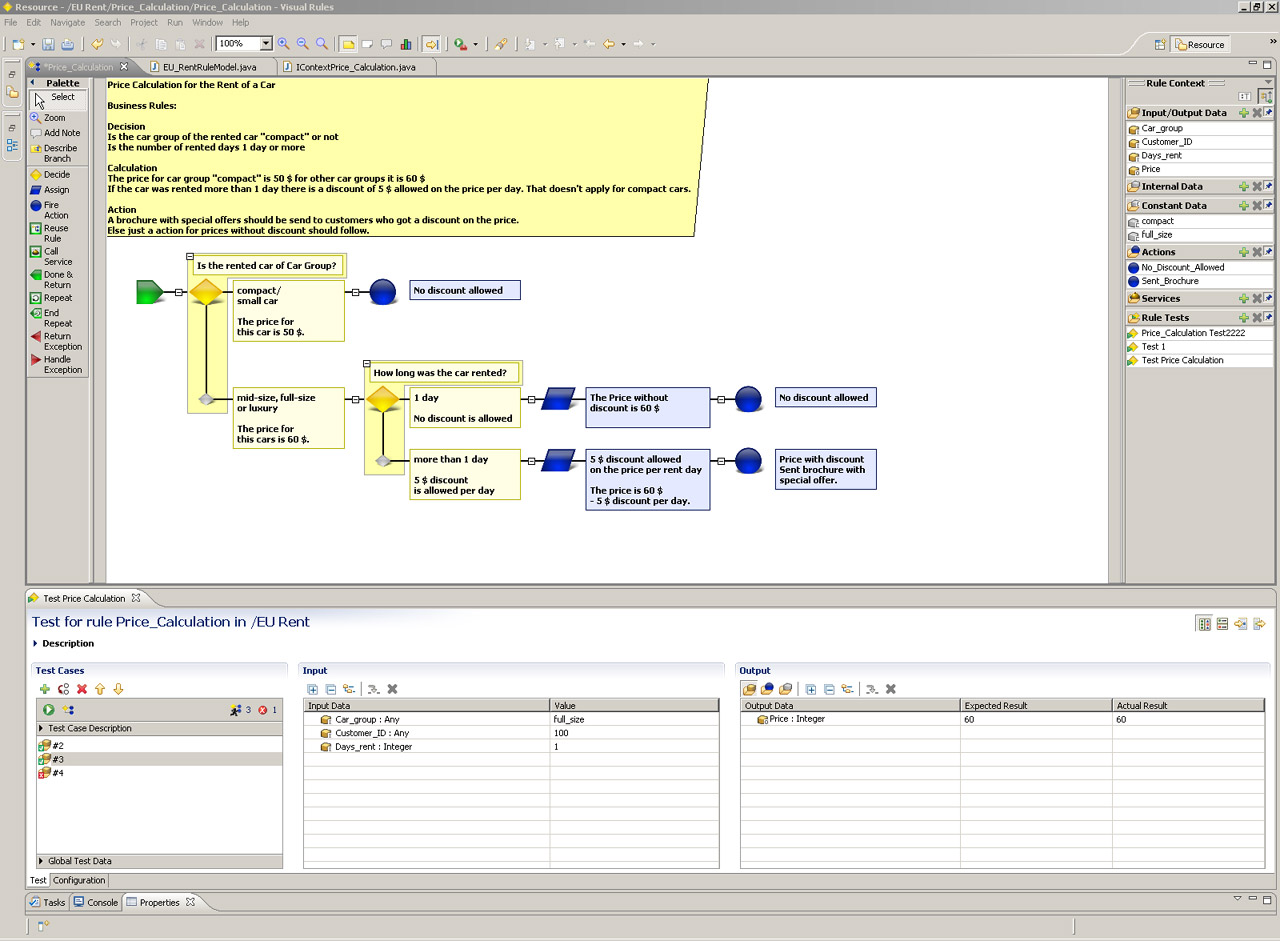Open the Configuration tab below test cases
Viewport: 1280px width, 941px height.
(79, 880)
